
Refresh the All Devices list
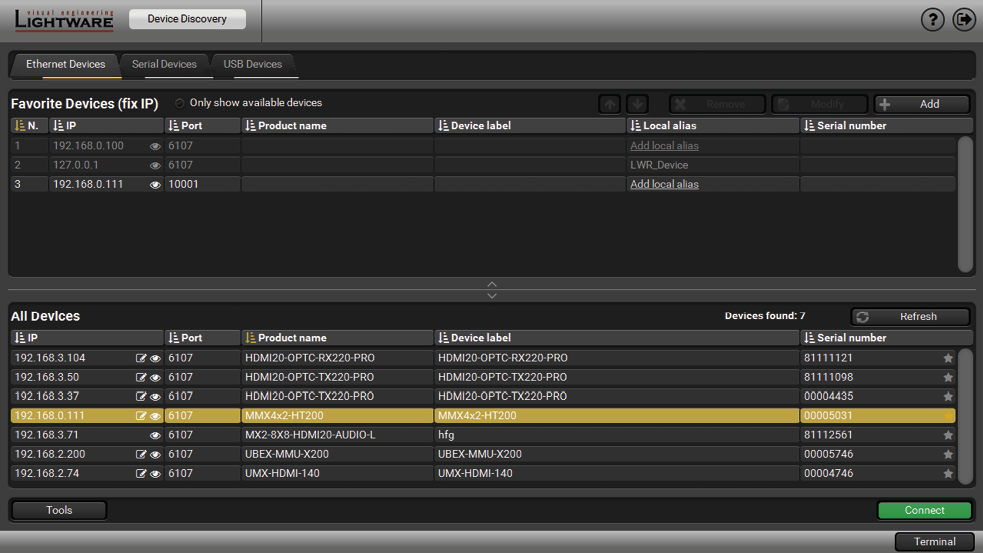(x=910, y=317)
